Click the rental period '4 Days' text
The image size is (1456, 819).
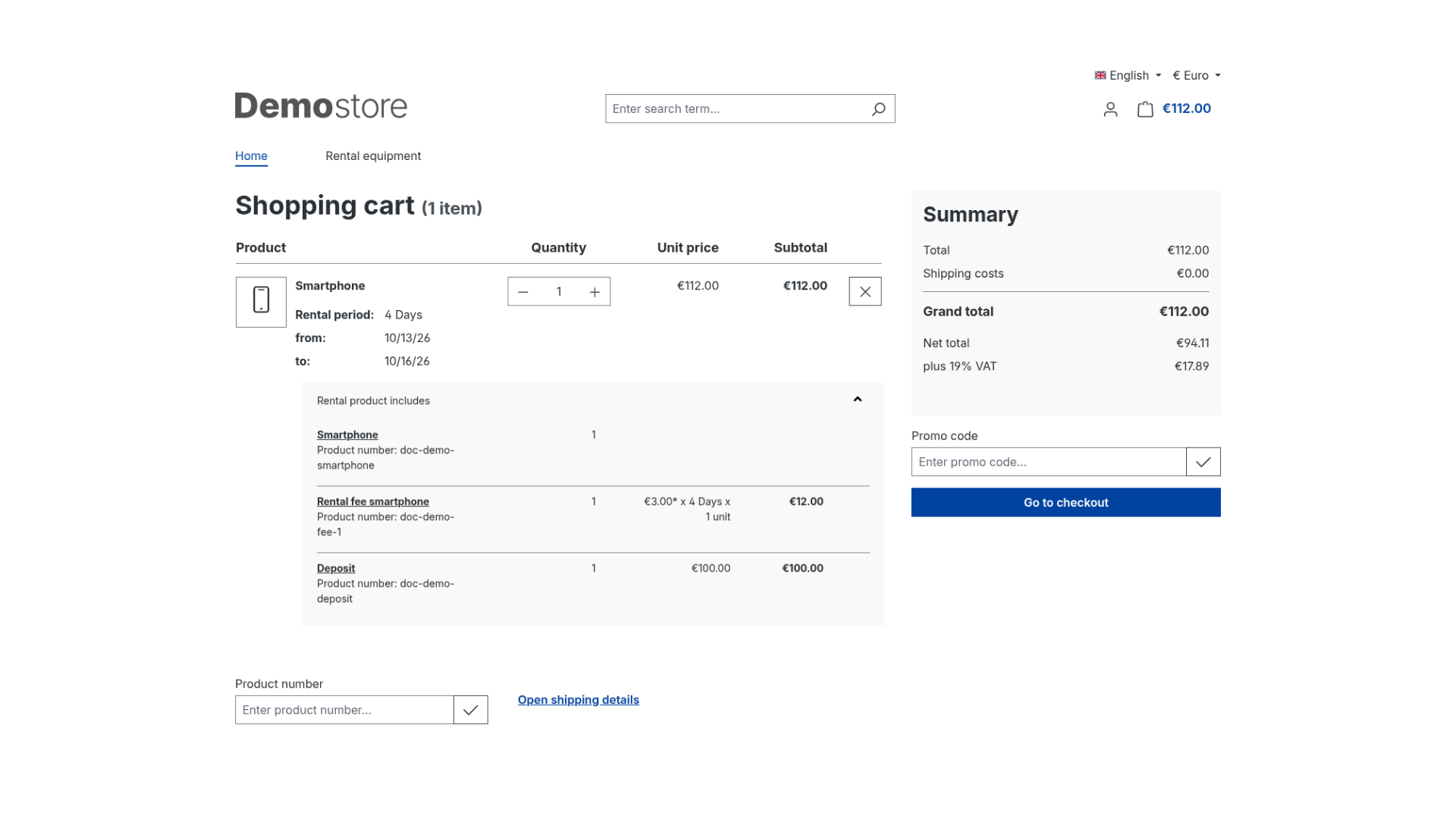click(x=403, y=315)
